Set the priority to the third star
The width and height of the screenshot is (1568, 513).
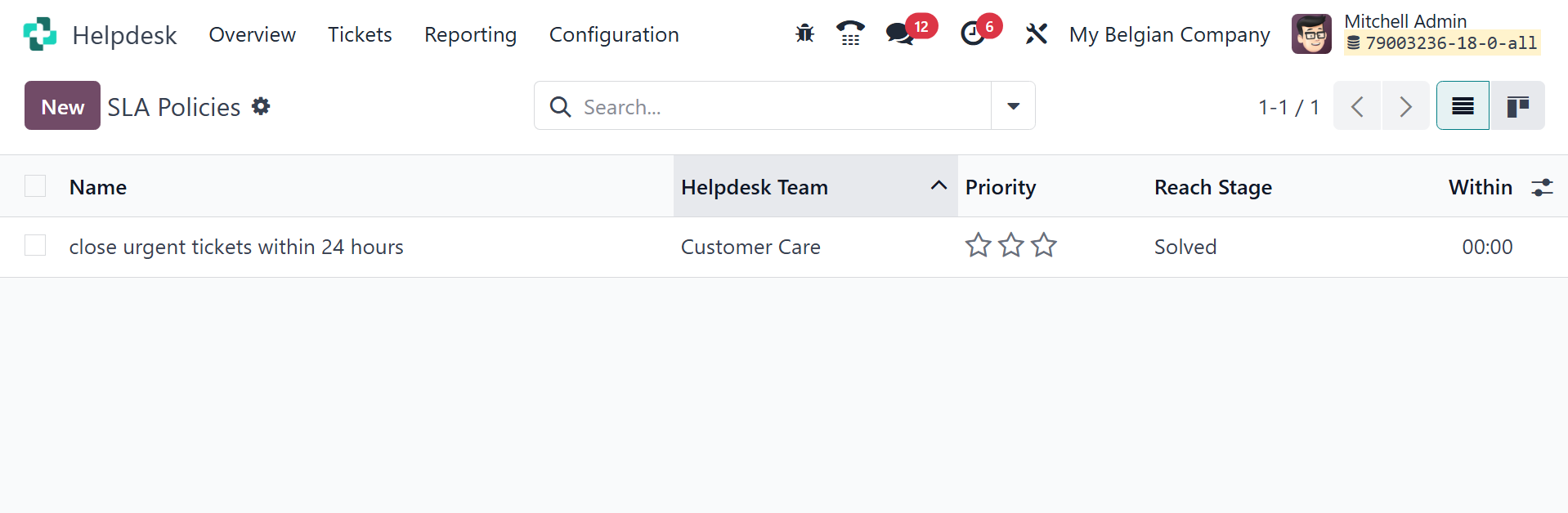pos(1044,245)
